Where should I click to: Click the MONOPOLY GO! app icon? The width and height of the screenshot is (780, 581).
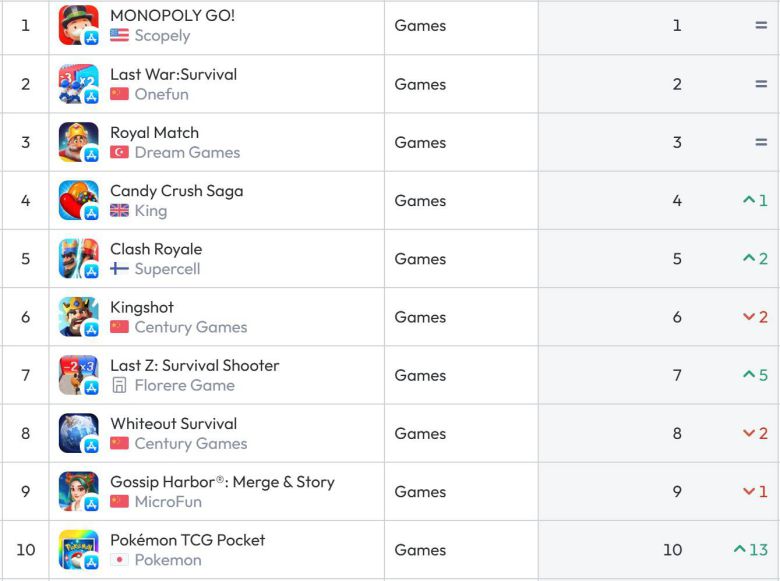[78, 26]
